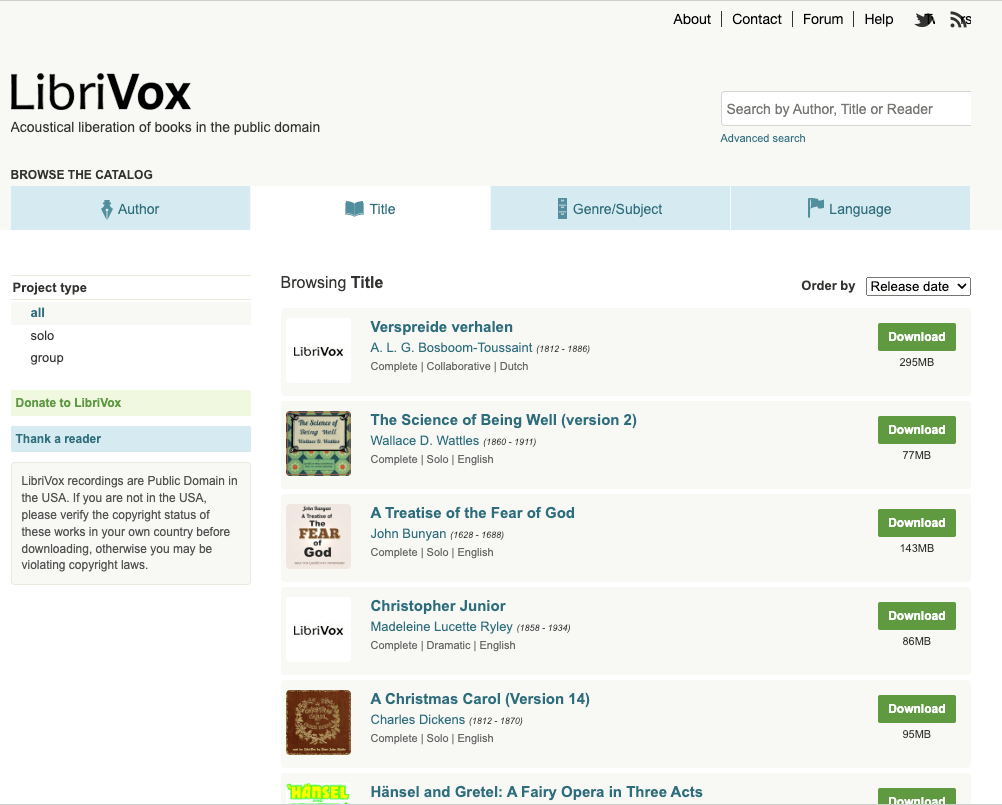Click the 295MB file size text
The height and width of the screenshot is (805, 1002).
916,362
